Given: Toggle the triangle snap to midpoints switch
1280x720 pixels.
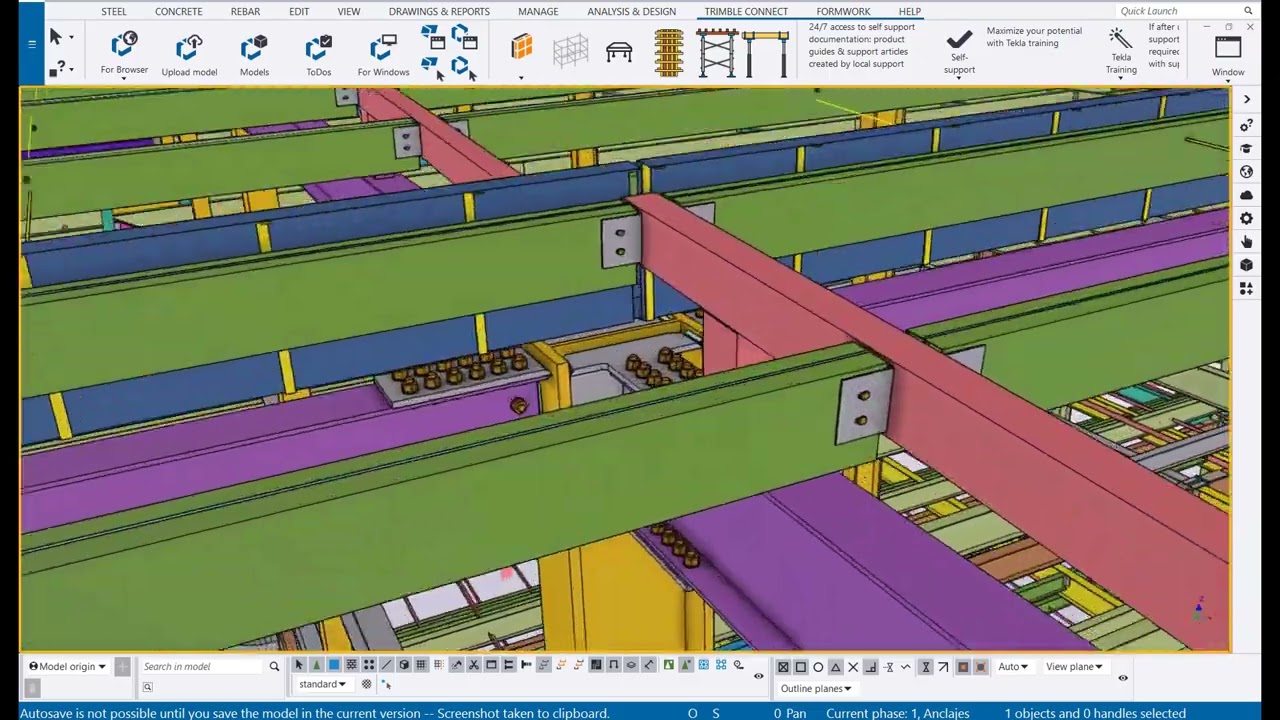Looking at the screenshot, I should point(836,667).
